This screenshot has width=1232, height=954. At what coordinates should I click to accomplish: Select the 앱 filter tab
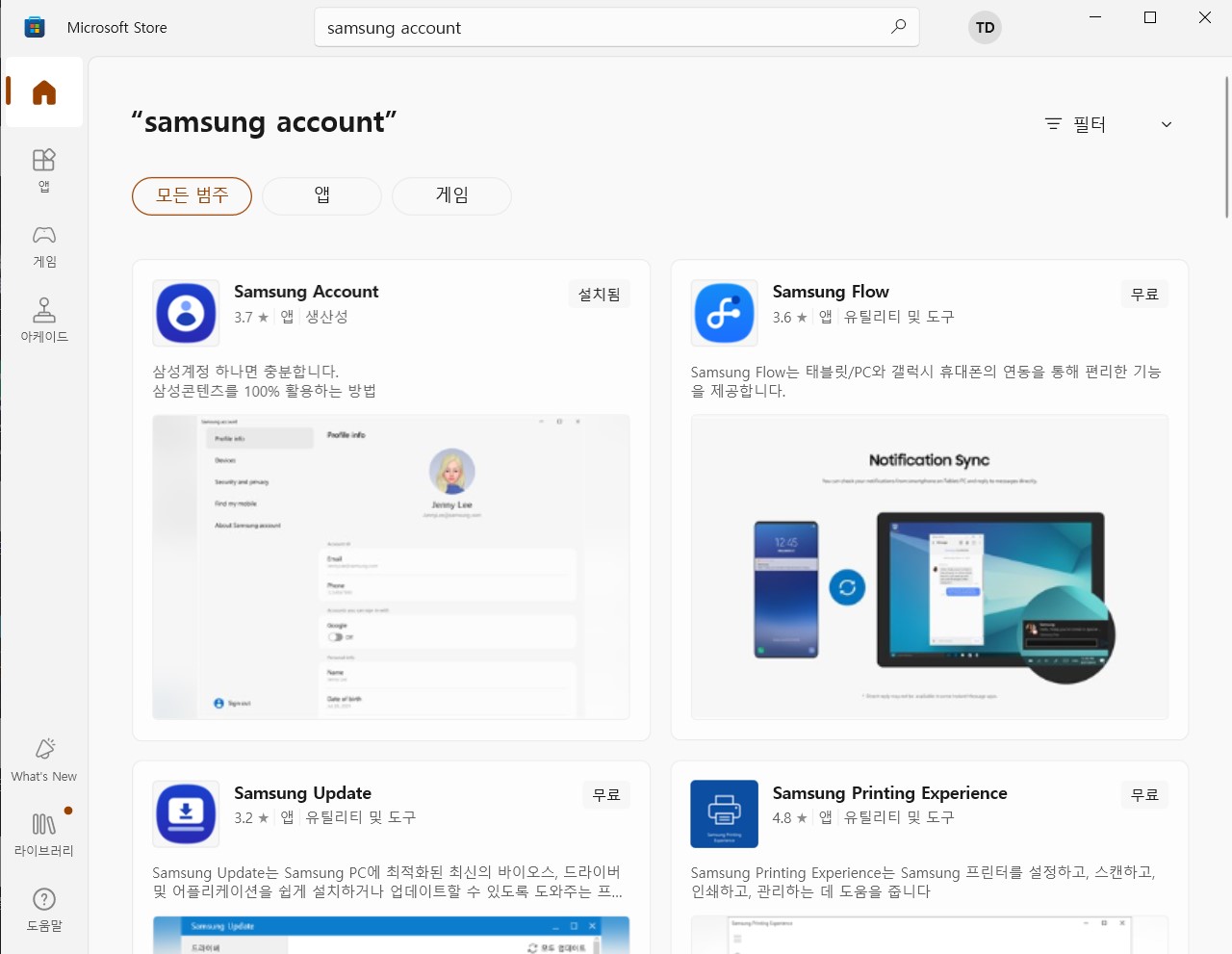321,195
